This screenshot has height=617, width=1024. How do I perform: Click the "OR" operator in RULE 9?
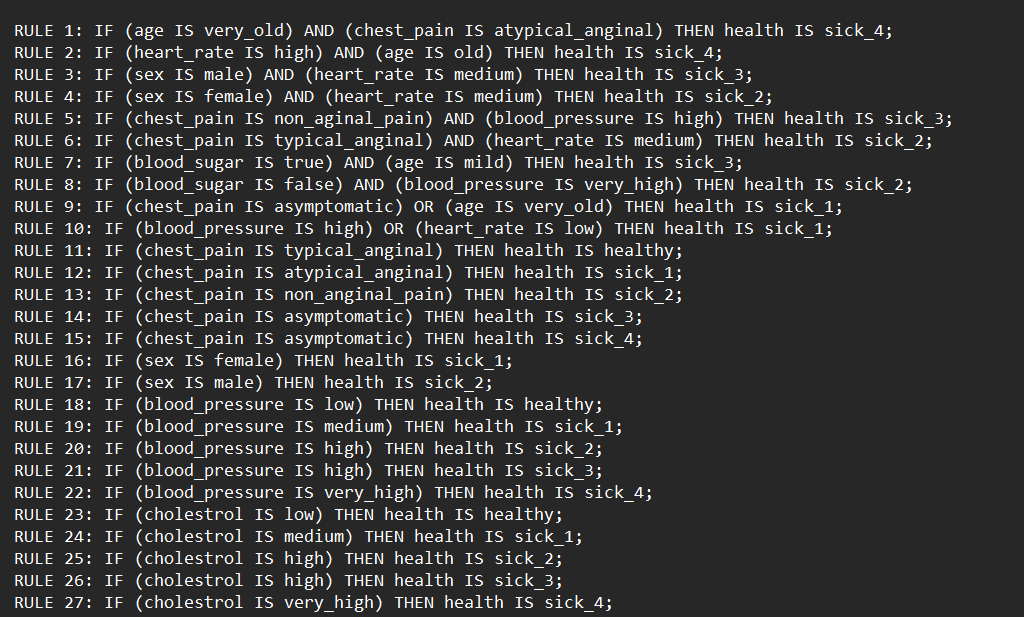coord(424,206)
